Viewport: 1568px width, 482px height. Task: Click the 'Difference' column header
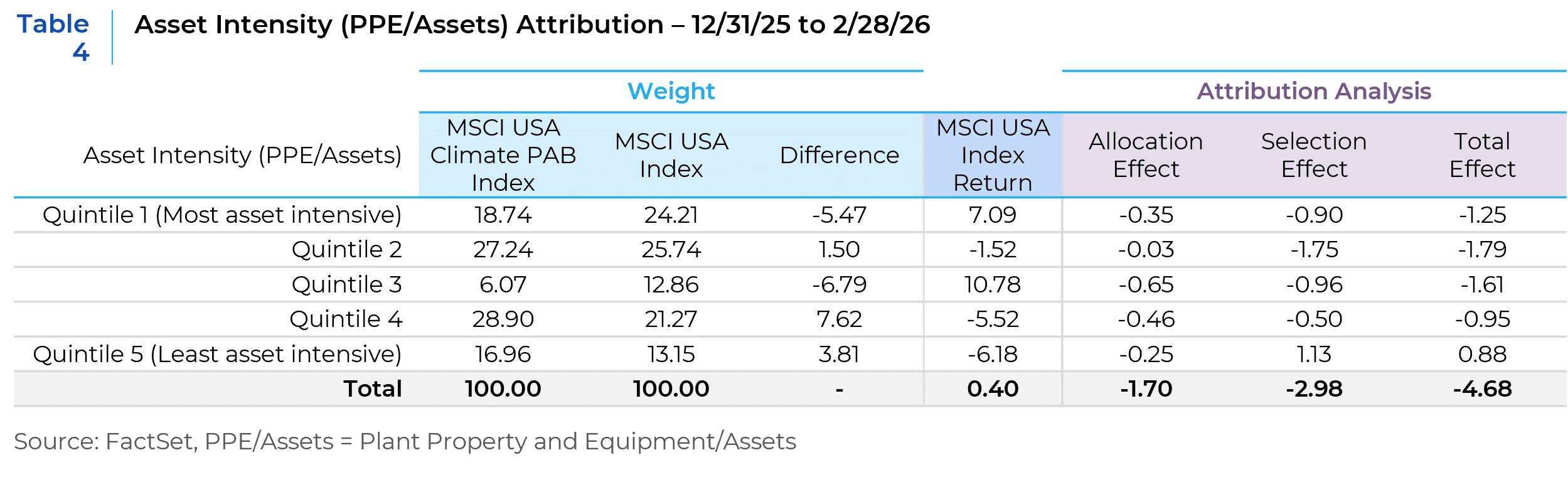839,156
